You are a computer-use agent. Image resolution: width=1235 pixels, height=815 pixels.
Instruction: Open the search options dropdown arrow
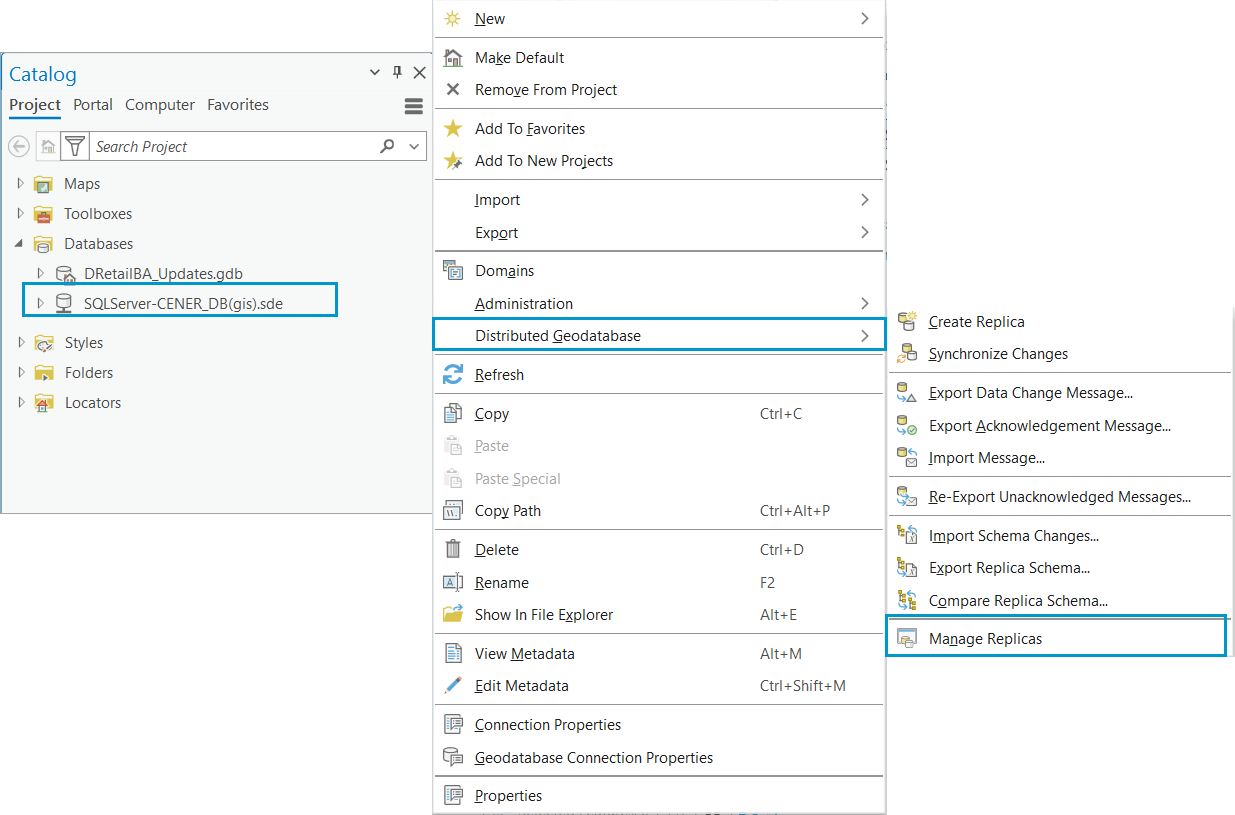[415, 146]
